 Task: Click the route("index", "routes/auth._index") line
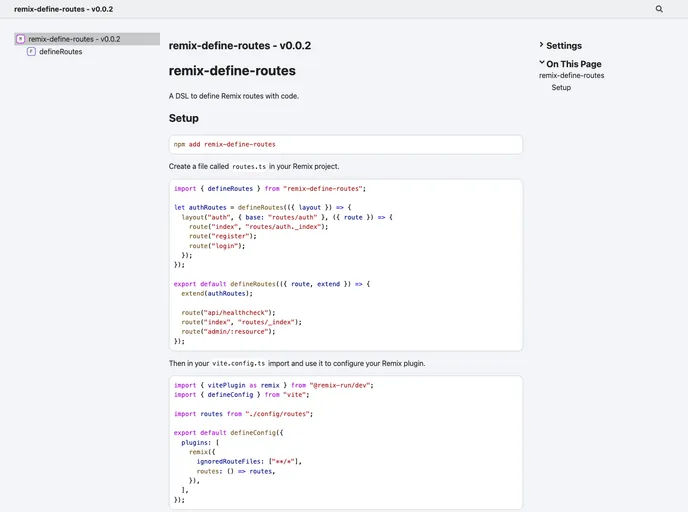click(x=258, y=227)
